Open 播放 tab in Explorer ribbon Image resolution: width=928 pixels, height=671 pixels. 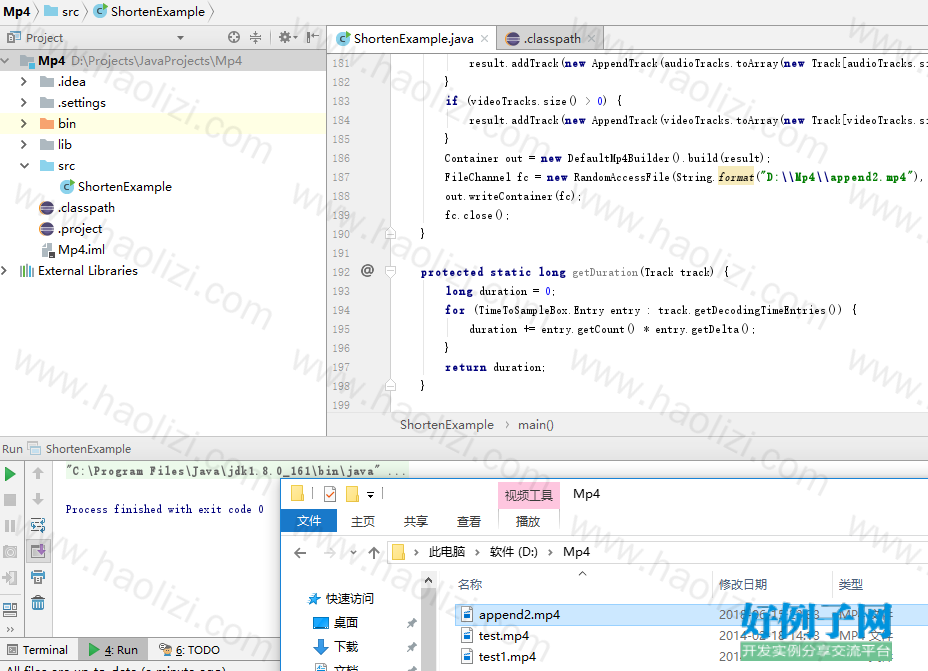(x=528, y=521)
